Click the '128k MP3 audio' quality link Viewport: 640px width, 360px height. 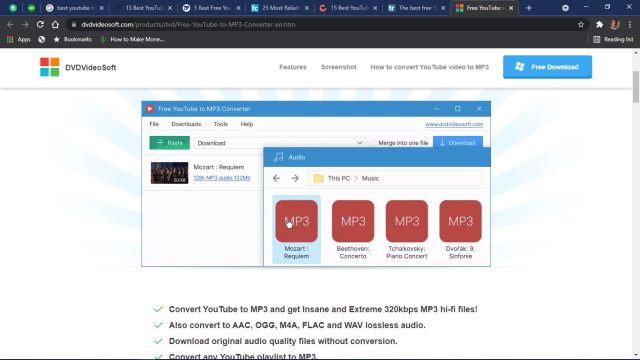click(x=222, y=178)
